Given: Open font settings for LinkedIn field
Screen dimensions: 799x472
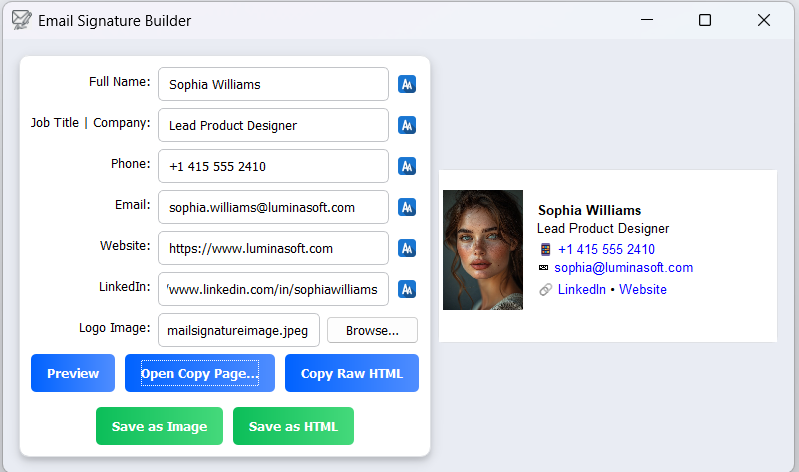Looking at the screenshot, I should pyautogui.click(x=407, y=289).
